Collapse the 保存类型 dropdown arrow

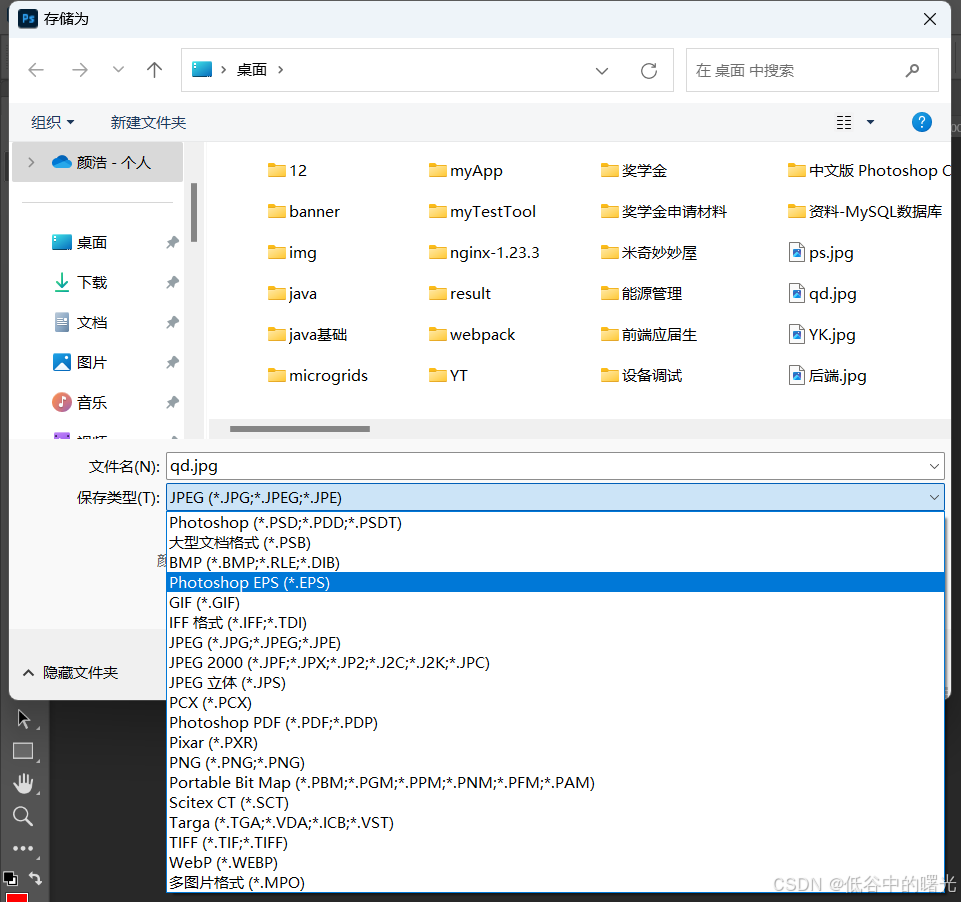934,498
